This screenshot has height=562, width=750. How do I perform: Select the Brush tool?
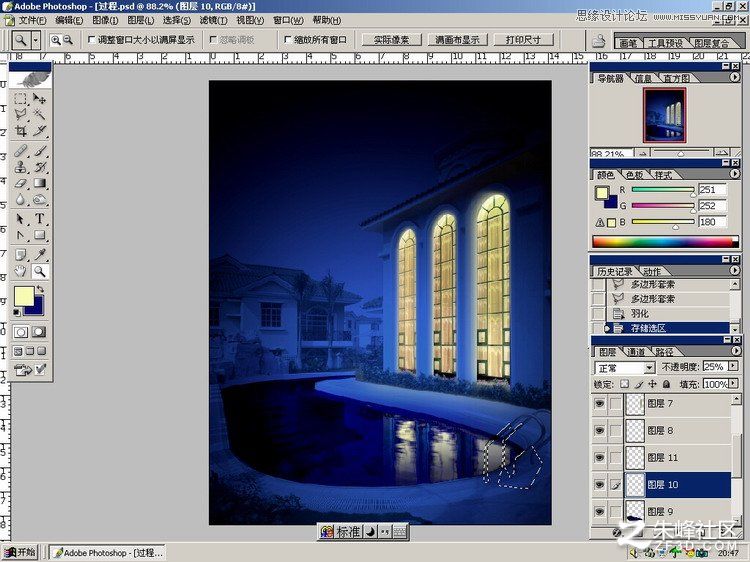click(40, 151)
